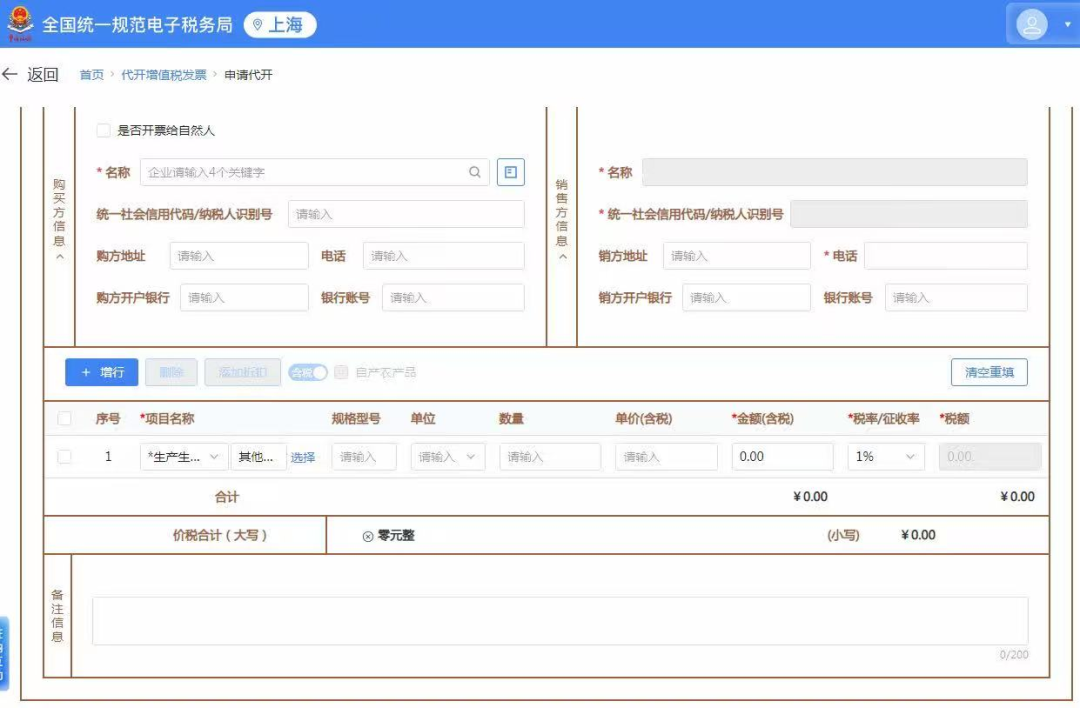1080x708 pixels.
Task: Click the 增行 add row button
Action: pos(102,372)
